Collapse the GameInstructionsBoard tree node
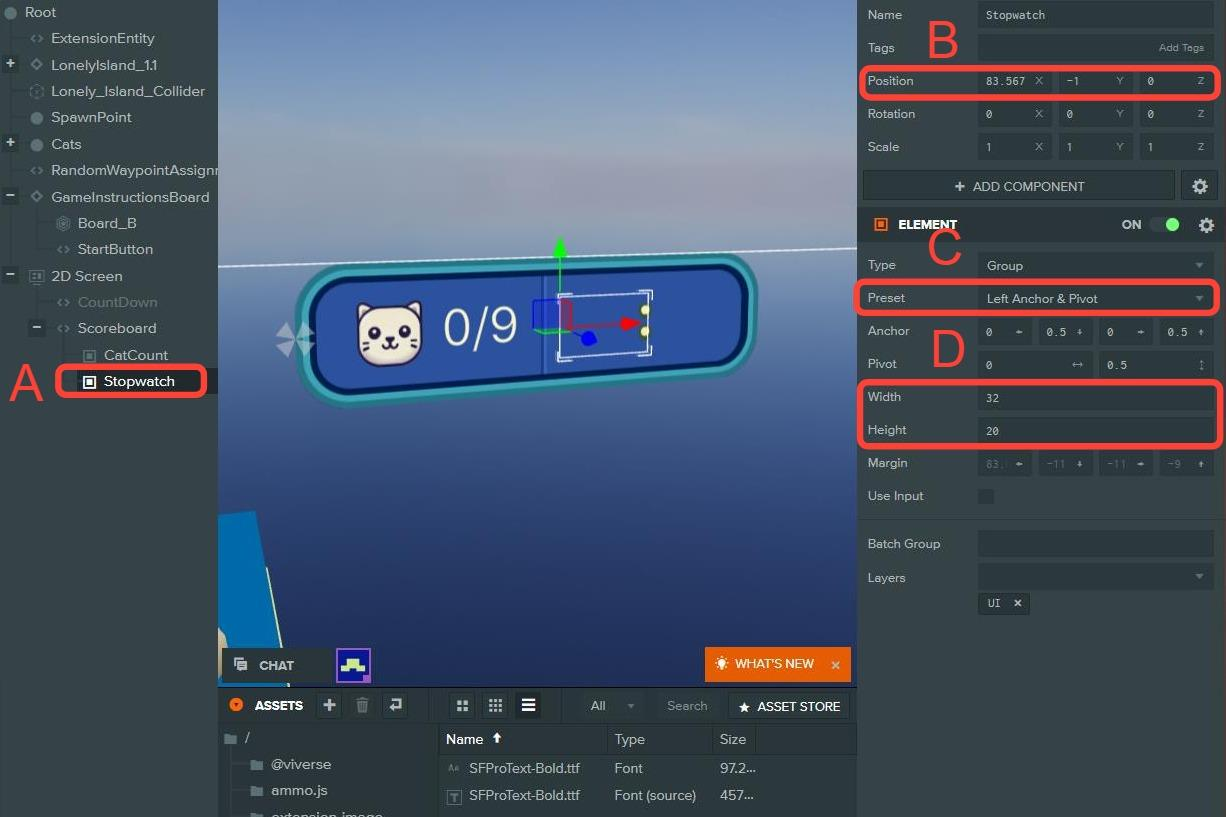1226x817 pixels. coord(11,197)
